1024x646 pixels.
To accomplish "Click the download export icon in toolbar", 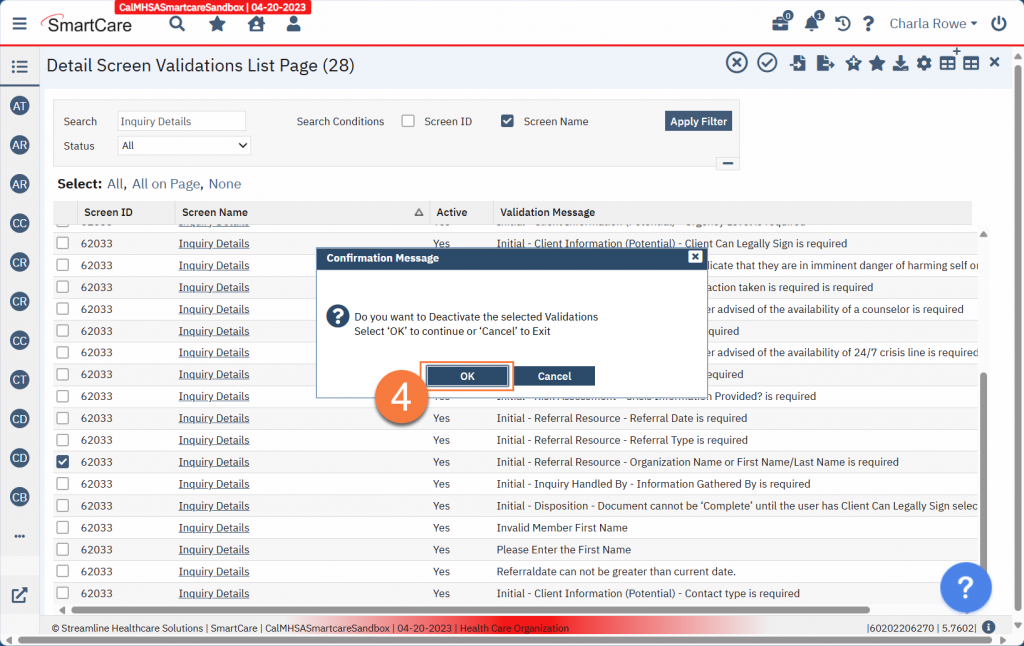I will click(x=900, y=63).
